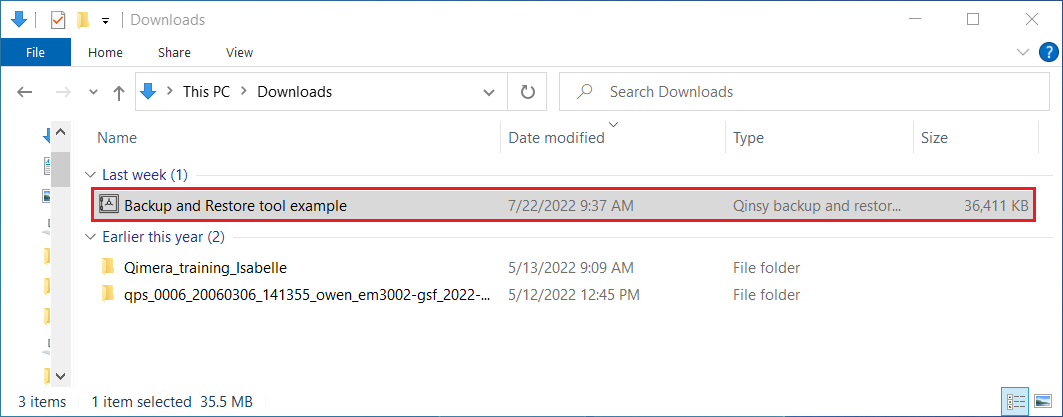Image resolution: width=1063 pixels, height=417 pixels.
Task: Click the Qimera_training_Isabelle folder icon
Action: [x=109, y=267]
